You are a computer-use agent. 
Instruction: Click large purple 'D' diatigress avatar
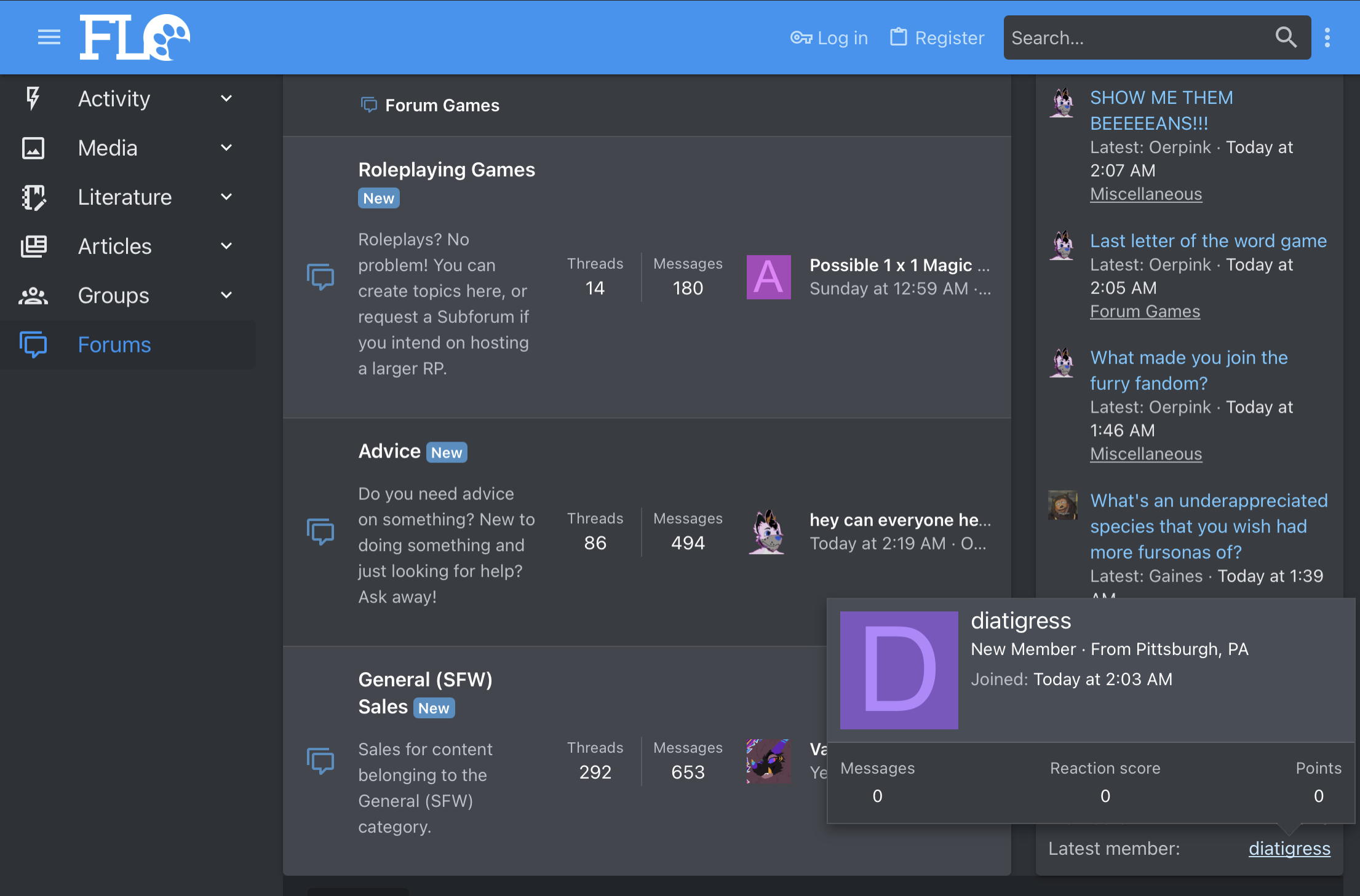(x=899, y=670)
